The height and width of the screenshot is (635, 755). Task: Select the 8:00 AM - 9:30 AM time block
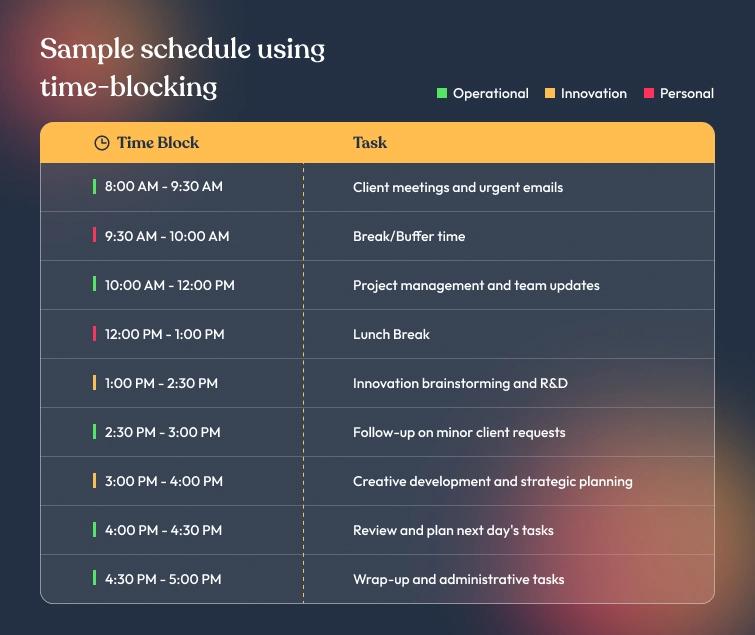(163, 187)
